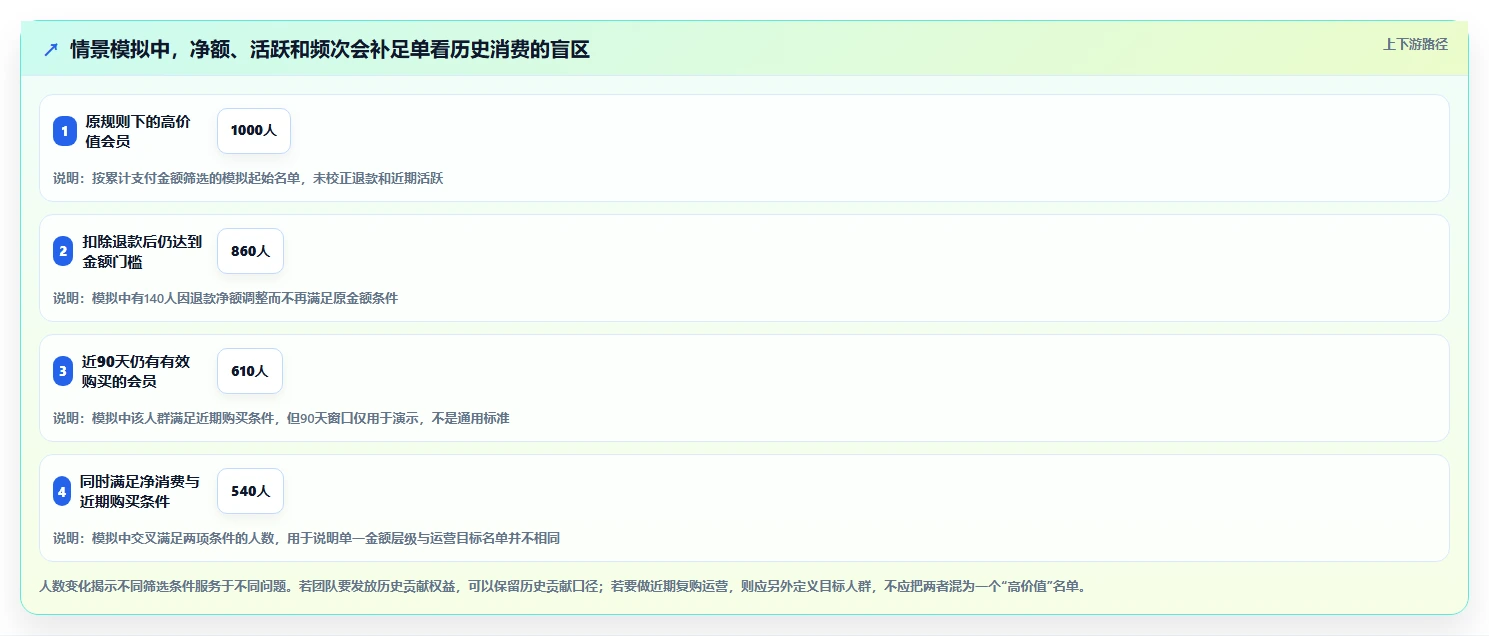Click the 上下游路径 label at top right
This screenshot has height=636, width=1489.
pos(1415,44)
